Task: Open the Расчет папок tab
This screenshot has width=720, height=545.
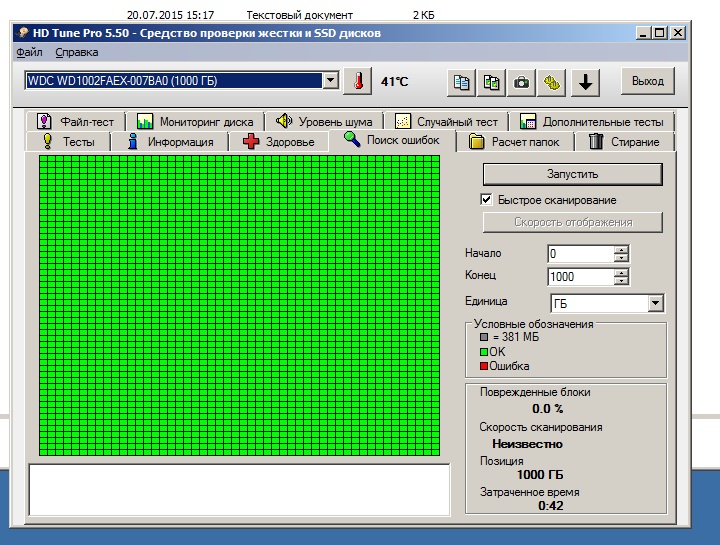Action: tap(515, 141)
